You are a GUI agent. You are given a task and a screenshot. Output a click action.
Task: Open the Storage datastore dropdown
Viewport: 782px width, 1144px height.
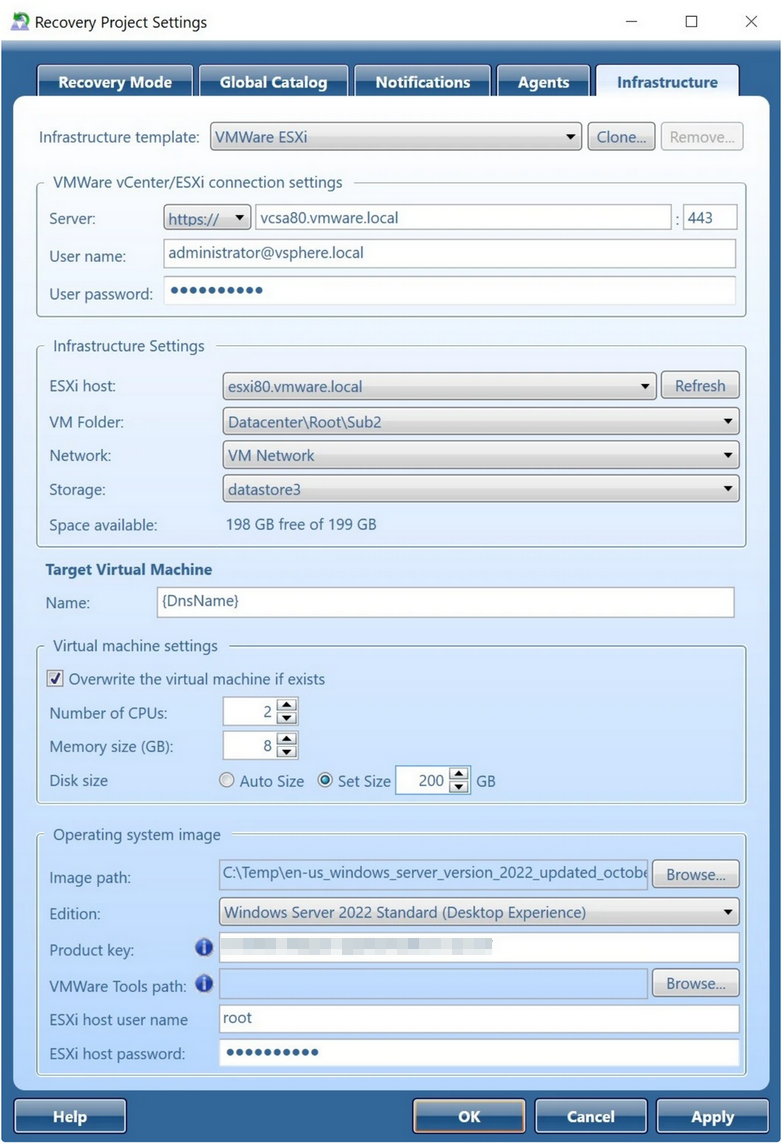coord(728,489)
